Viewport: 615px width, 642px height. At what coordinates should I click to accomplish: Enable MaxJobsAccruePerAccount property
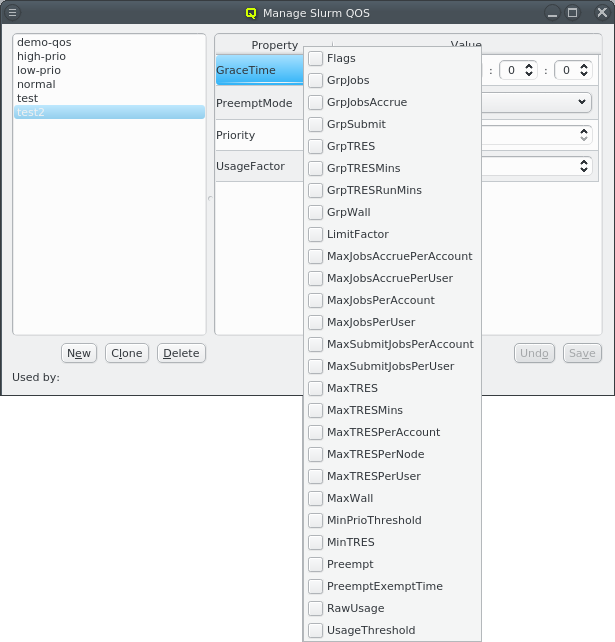pos(315,256)
